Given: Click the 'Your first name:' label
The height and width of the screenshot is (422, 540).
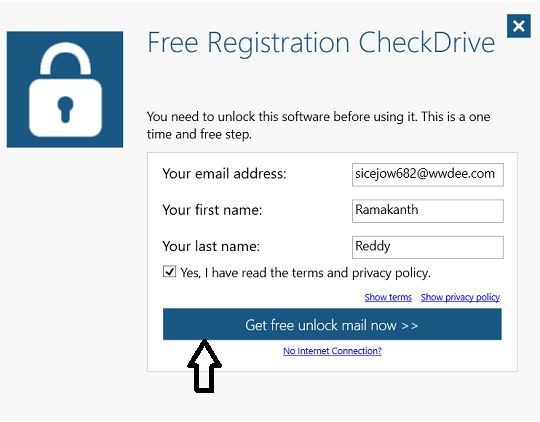Looking at the screenshot, I should [212, 210].
